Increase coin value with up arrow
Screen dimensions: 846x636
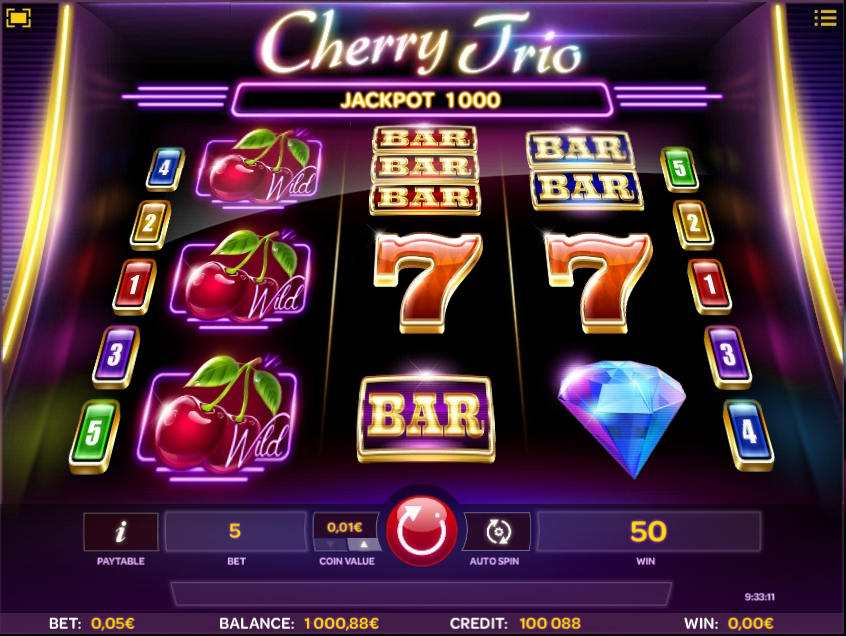[x=364, y=544]
